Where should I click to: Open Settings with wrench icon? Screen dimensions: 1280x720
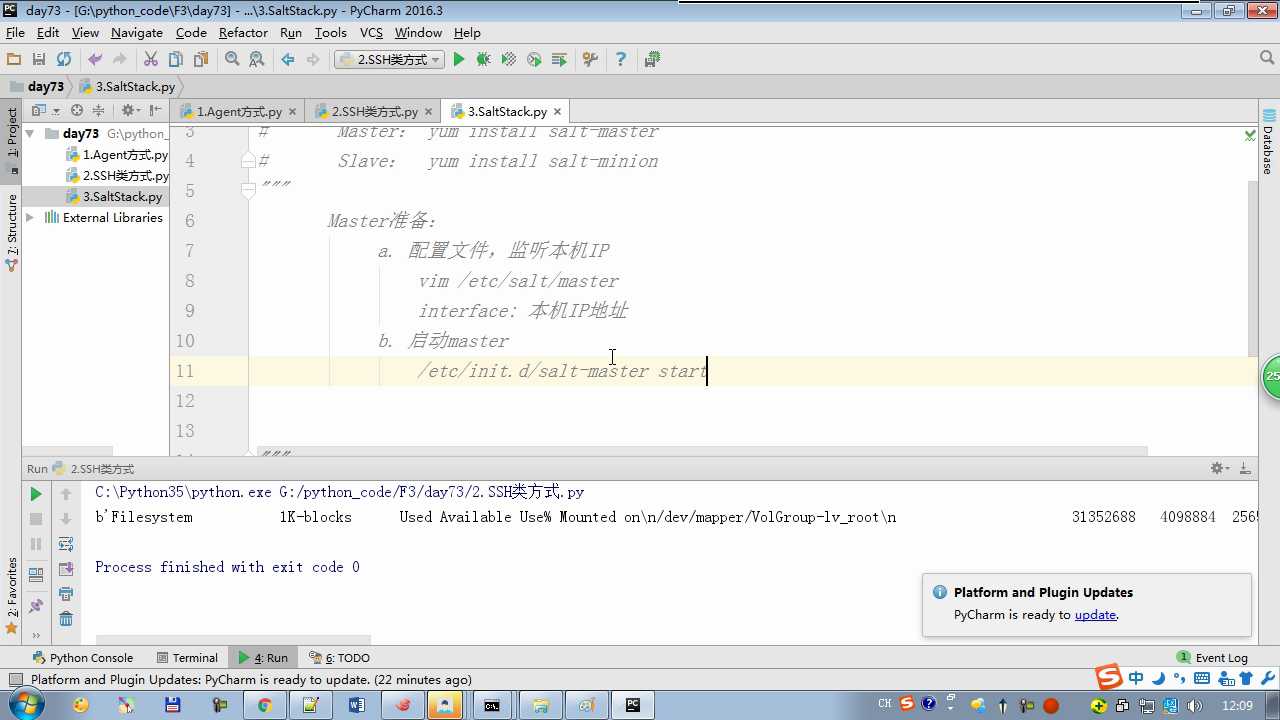[590, 60]
